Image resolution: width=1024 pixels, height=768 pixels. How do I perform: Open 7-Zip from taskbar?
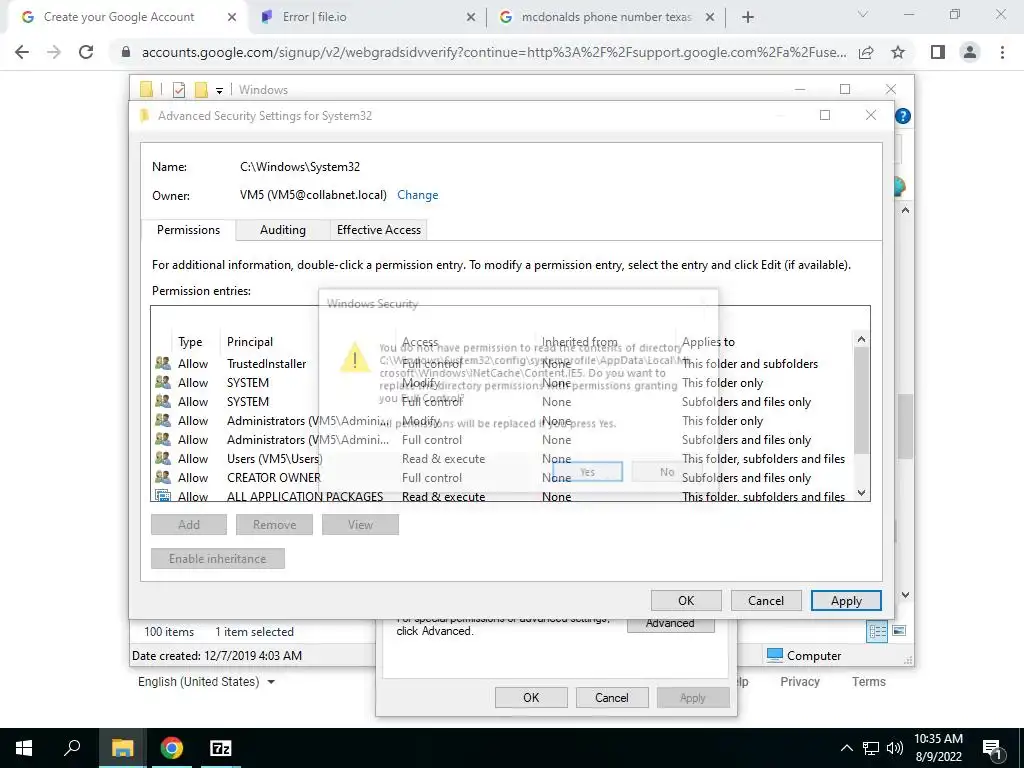click(x=220, y=748)
